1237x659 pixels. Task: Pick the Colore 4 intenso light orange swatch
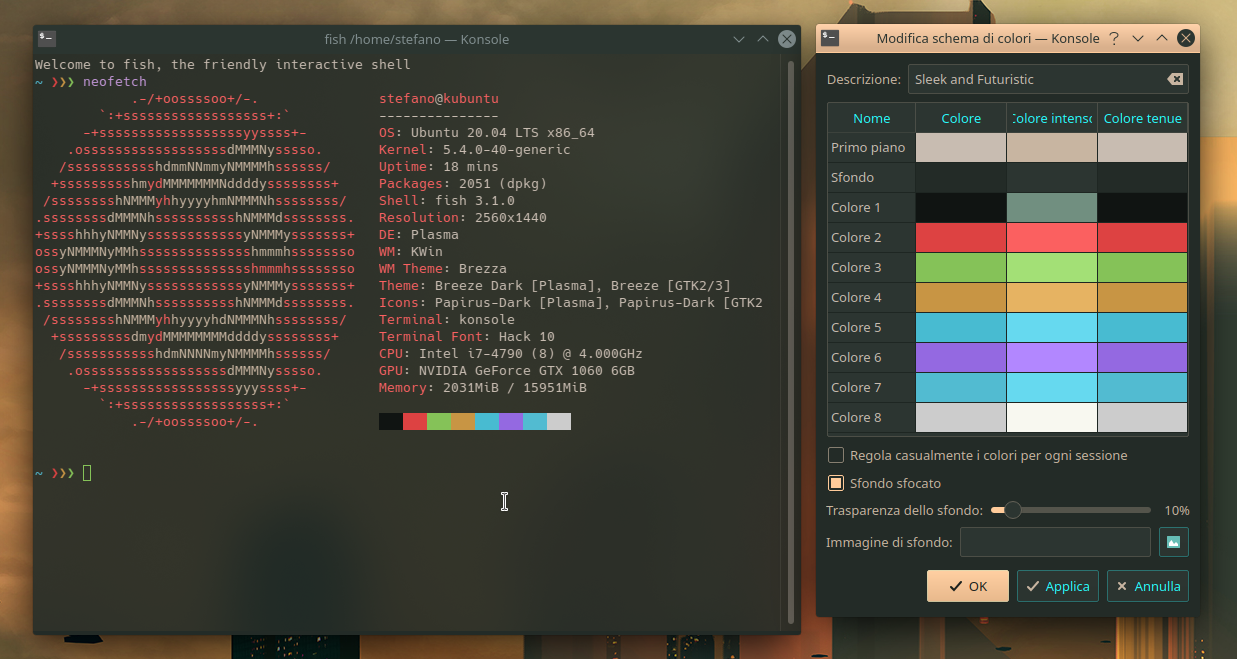click(x=1052, y=297)
